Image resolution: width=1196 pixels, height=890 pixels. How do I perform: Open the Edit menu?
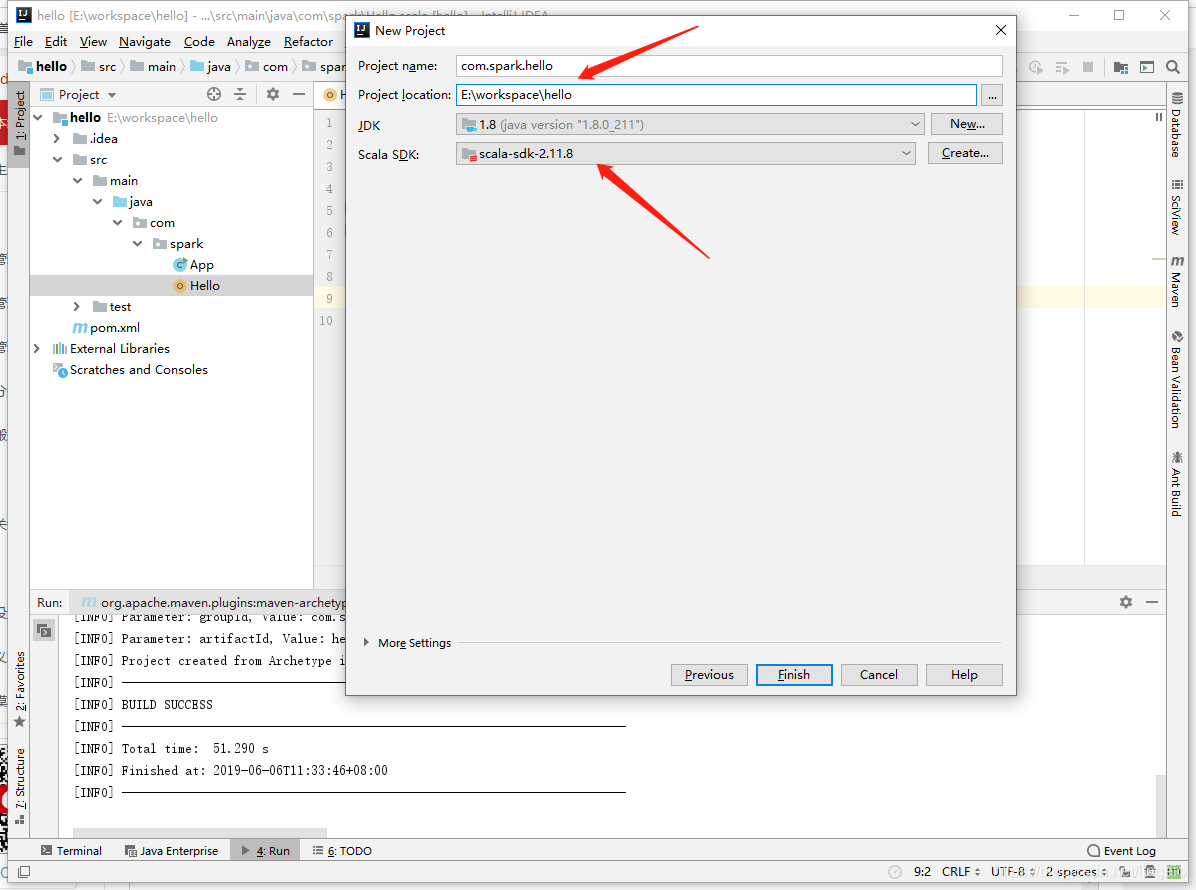click(56, 42)
